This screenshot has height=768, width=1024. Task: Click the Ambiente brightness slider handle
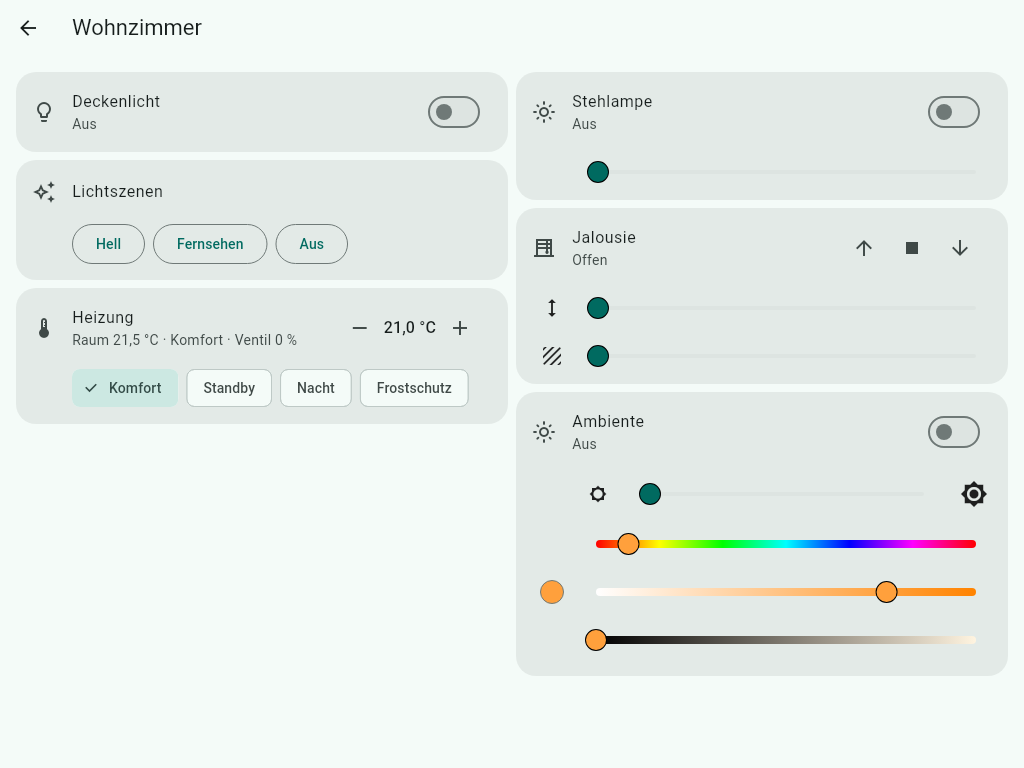(650, 494)
